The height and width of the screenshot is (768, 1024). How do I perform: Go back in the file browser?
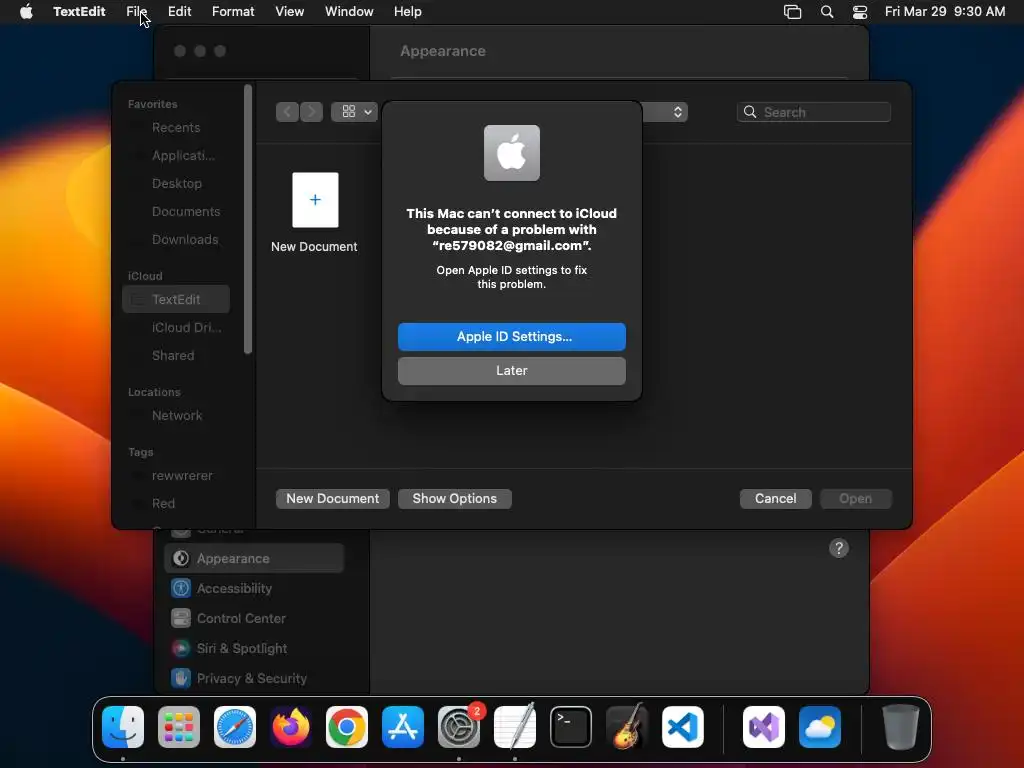pos(287,112)
